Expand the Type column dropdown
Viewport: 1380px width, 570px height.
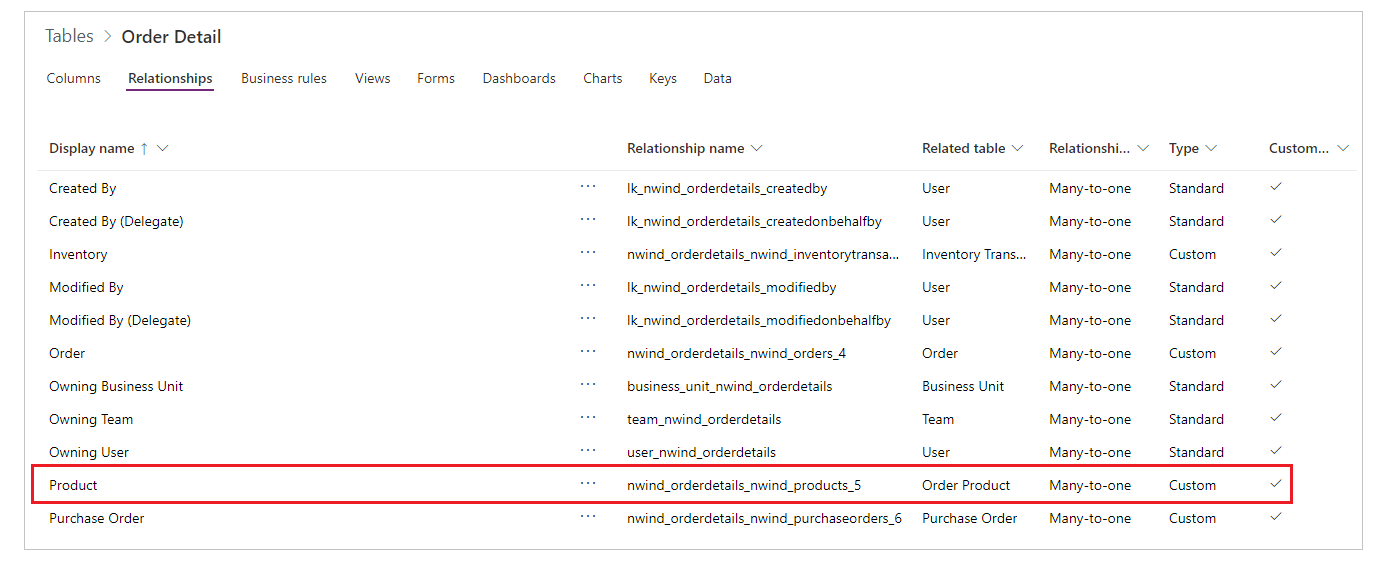pyautogui.click(x=1211, y=148)
